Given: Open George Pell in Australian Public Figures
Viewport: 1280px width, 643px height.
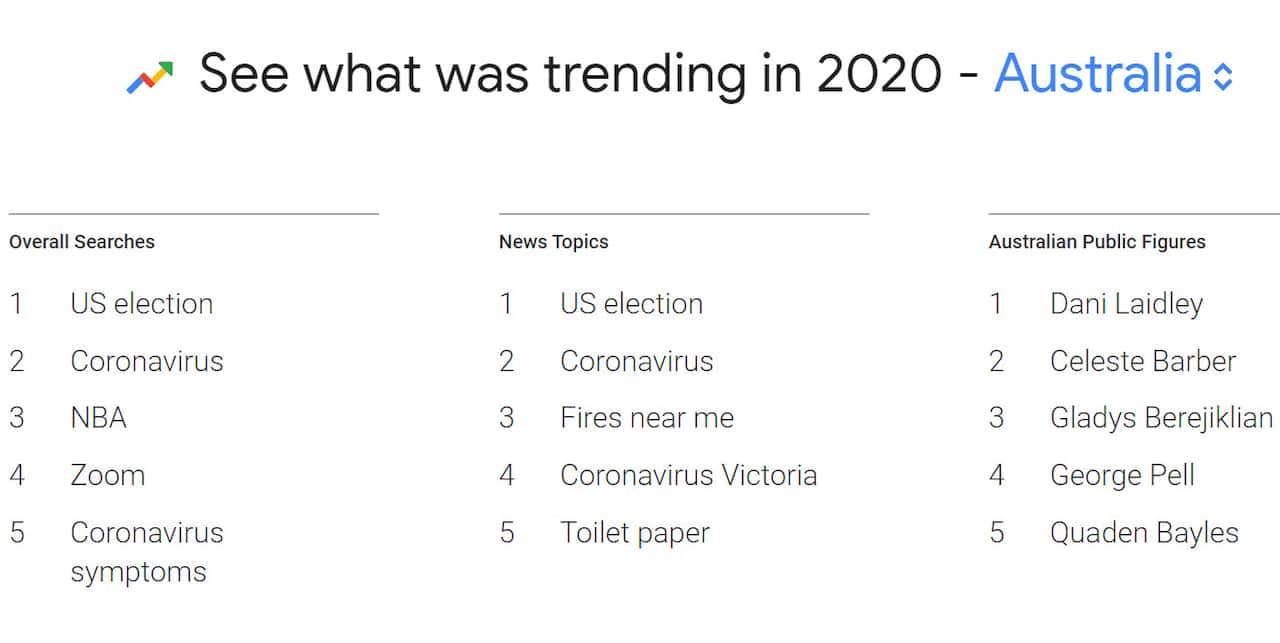Looking at the screenshot, I should pos(1122,476).
